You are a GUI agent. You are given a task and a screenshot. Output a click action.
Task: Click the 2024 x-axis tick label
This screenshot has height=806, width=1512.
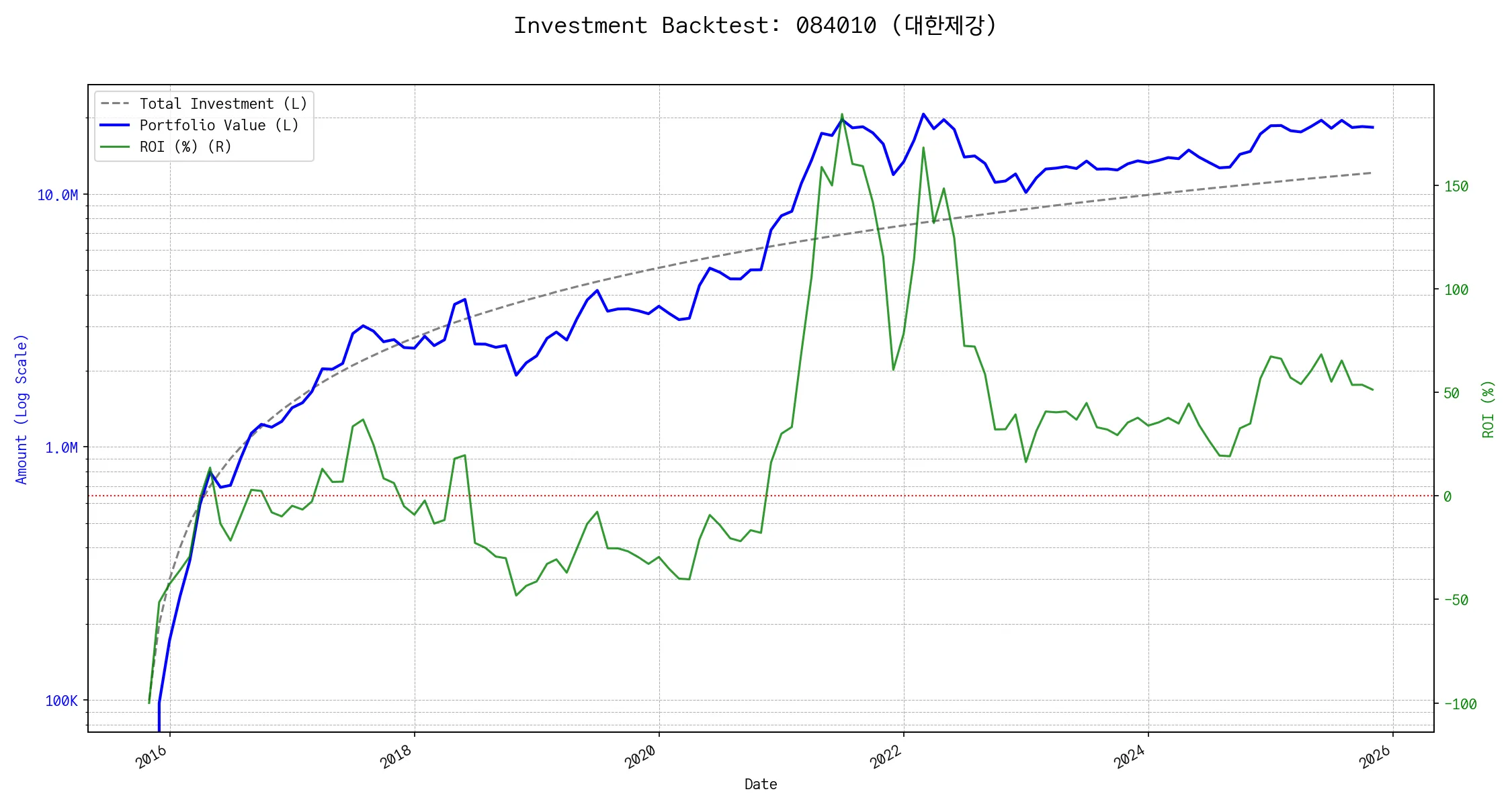(x=1130, y=757)
